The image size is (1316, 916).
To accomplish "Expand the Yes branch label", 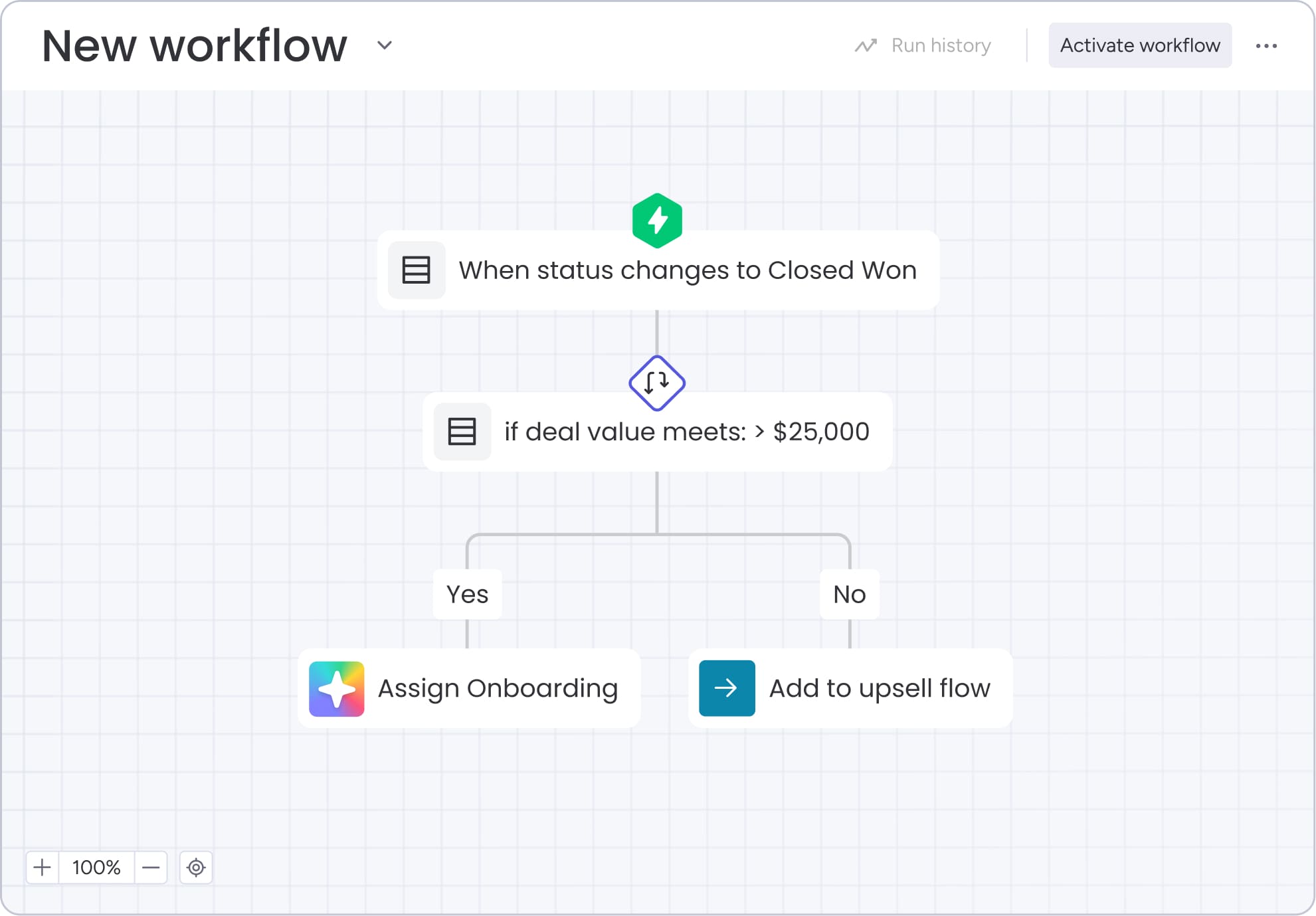I will [x=467, y=595].
